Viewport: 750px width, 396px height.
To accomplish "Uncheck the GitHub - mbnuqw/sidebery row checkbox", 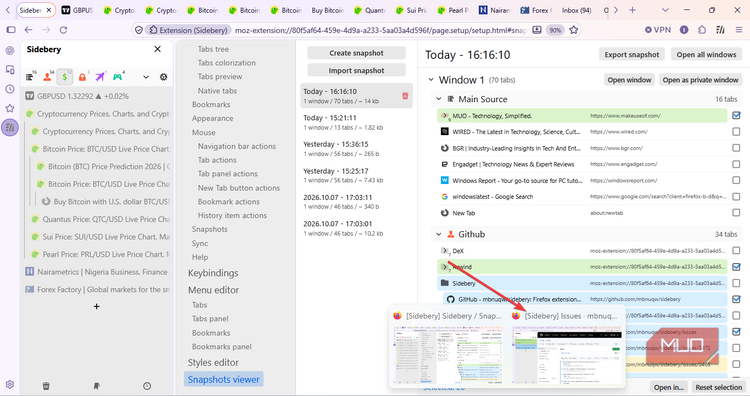I will (x=736, y=299).
